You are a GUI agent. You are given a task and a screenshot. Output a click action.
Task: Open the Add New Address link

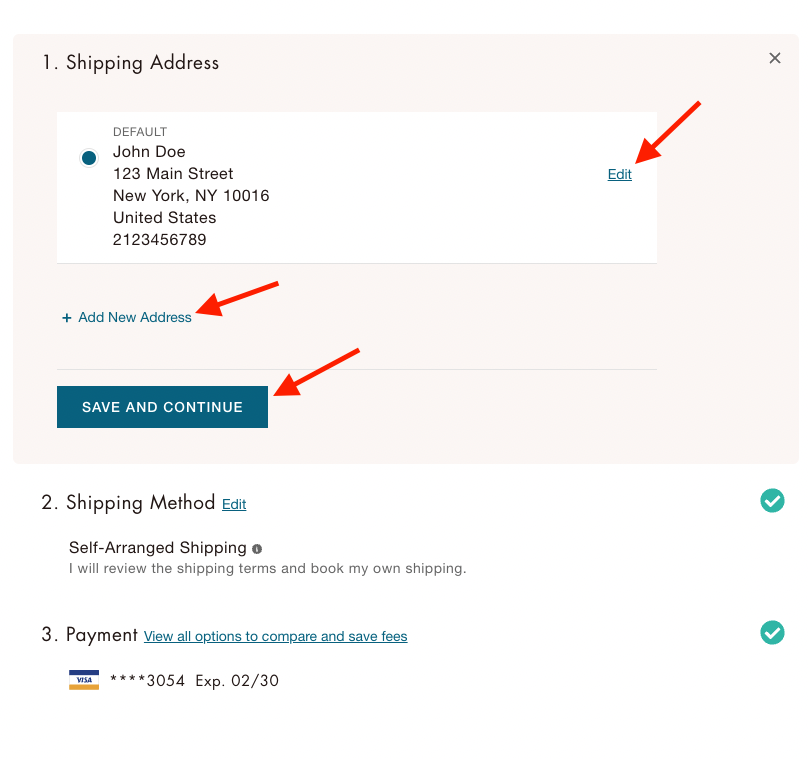pos(135,317)
